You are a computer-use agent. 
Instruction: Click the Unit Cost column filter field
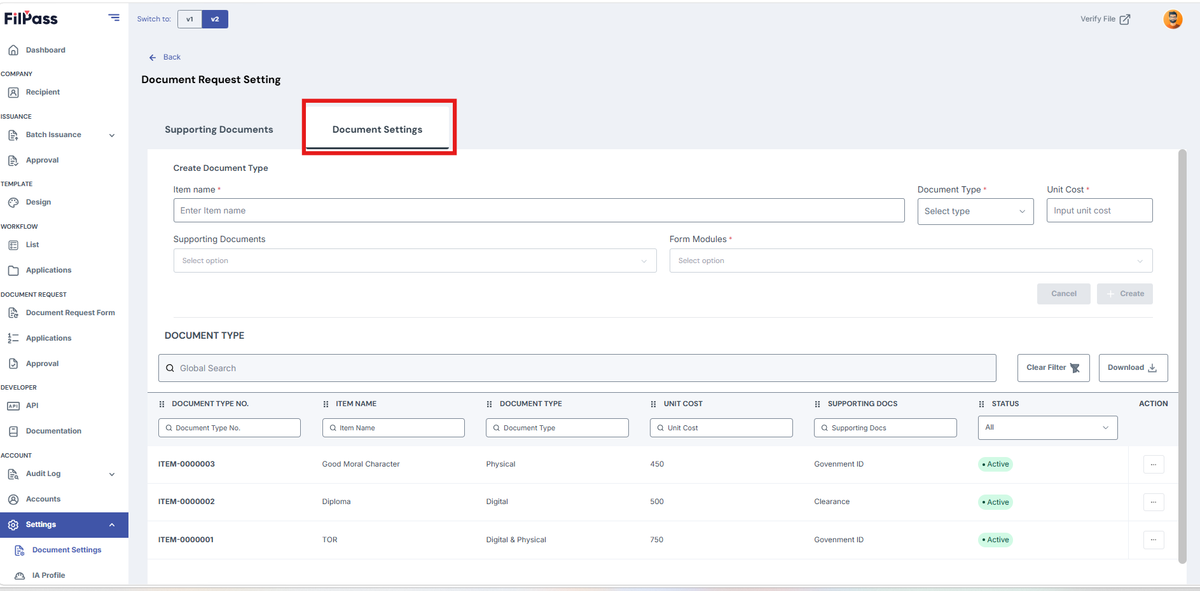[x=721, y=427]
